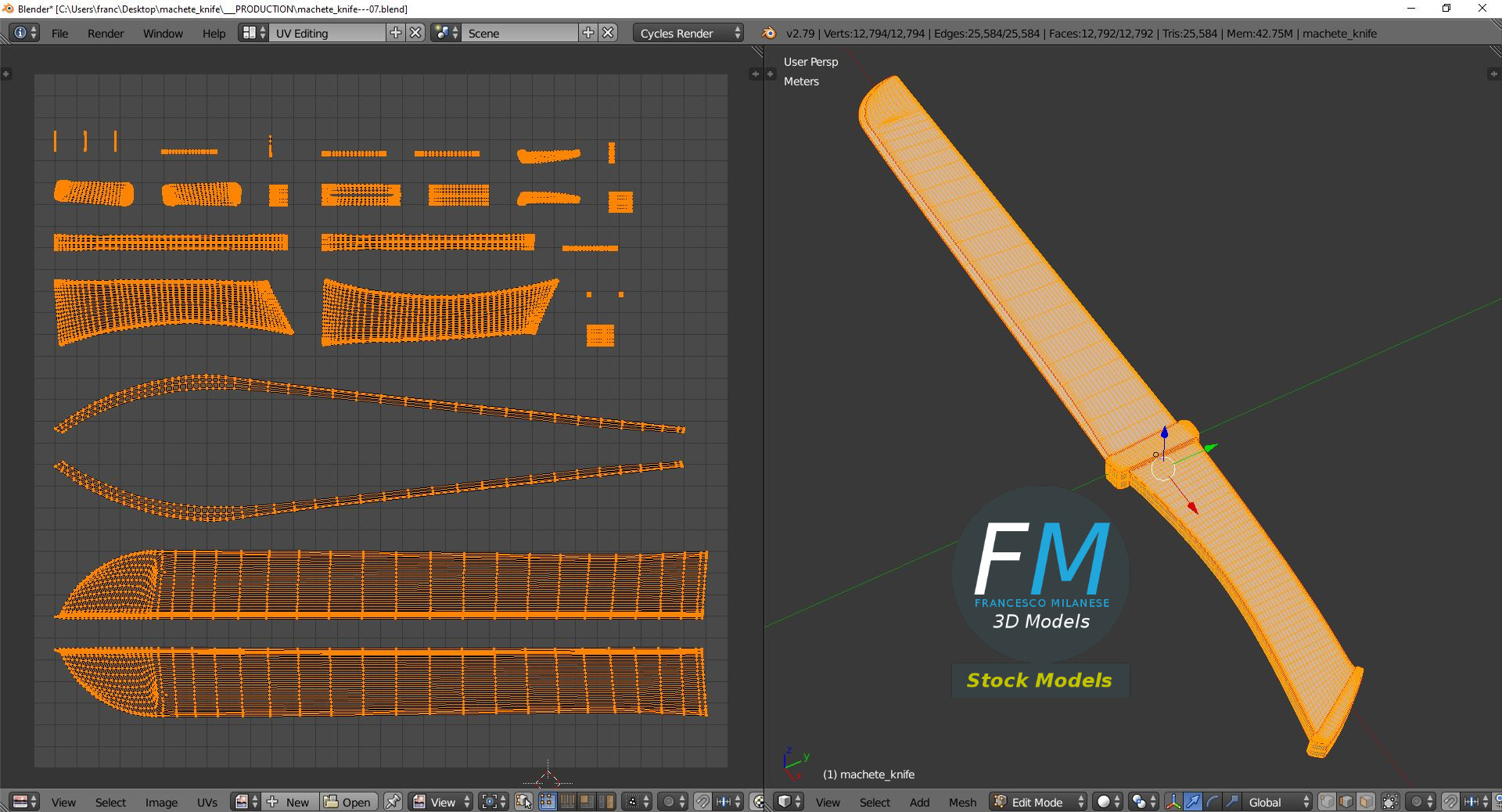Open the Mesh menu
1502x812 pixels.
tap(962, 802)
